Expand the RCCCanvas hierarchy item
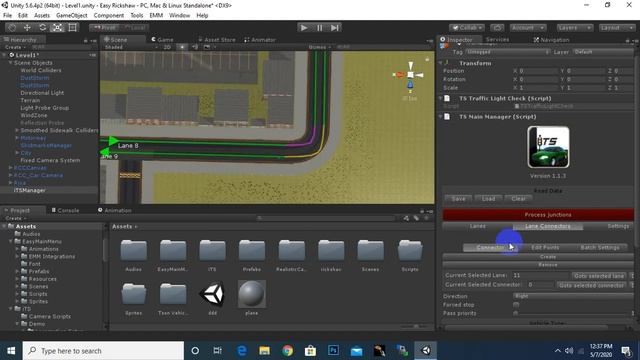The width and height of the screenshot is (640, 360). pos(10,168)
